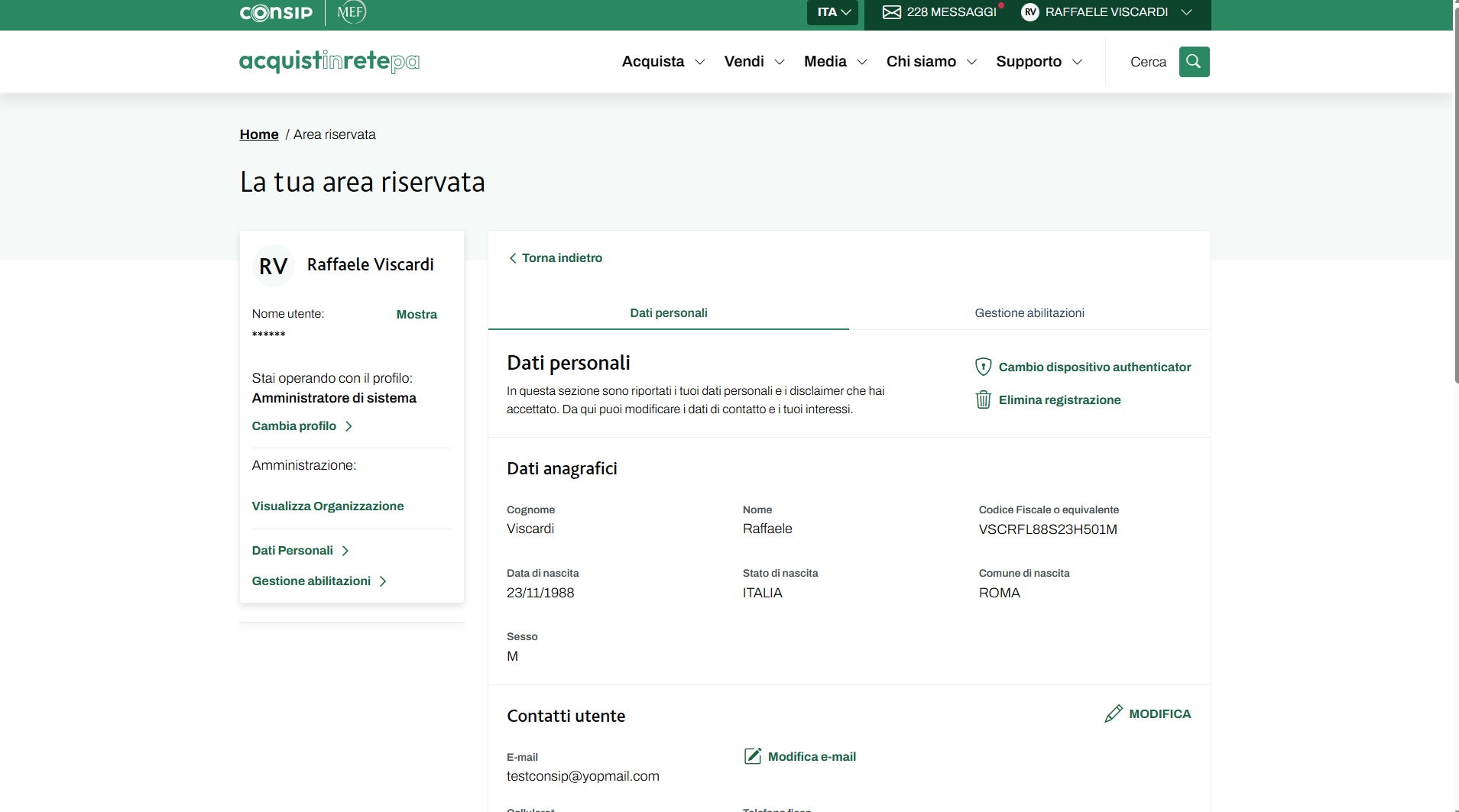The width and height of the screenshot is (1459, 812).
Task: Click the Consip logo in header
Action: [x=276, y=13]
